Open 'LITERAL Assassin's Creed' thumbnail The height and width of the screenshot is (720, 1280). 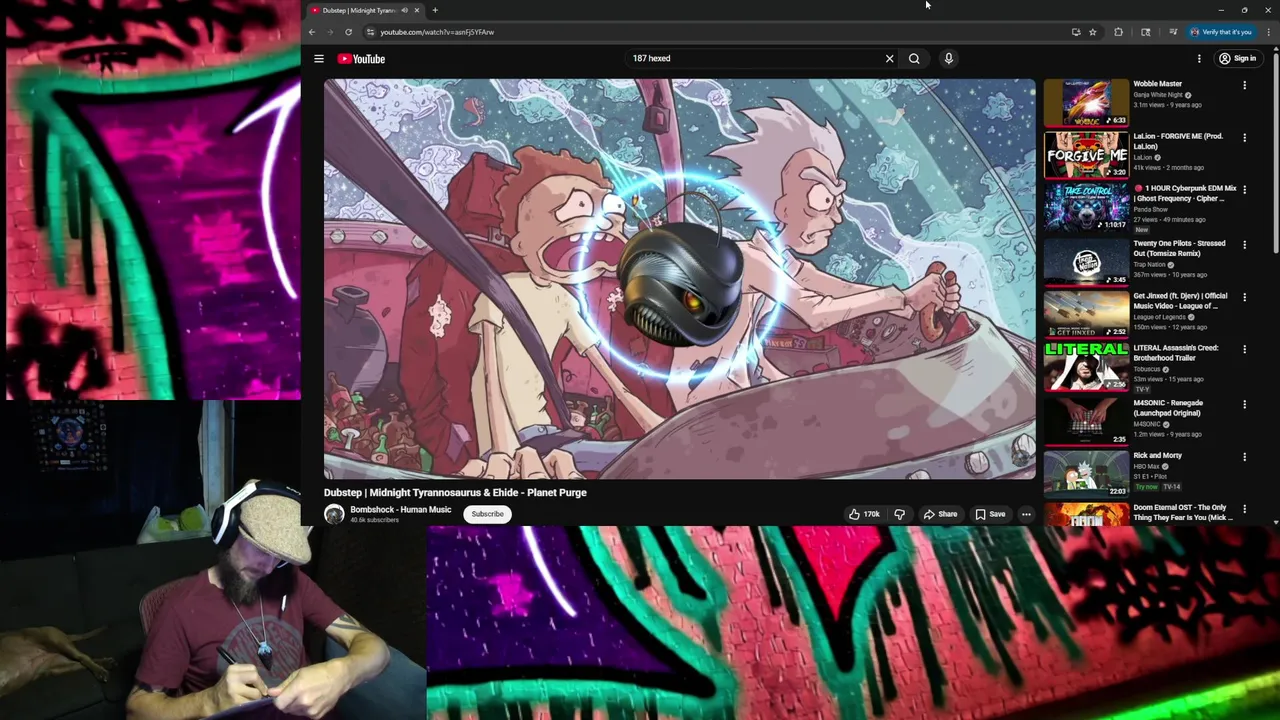click(1086, 366)
